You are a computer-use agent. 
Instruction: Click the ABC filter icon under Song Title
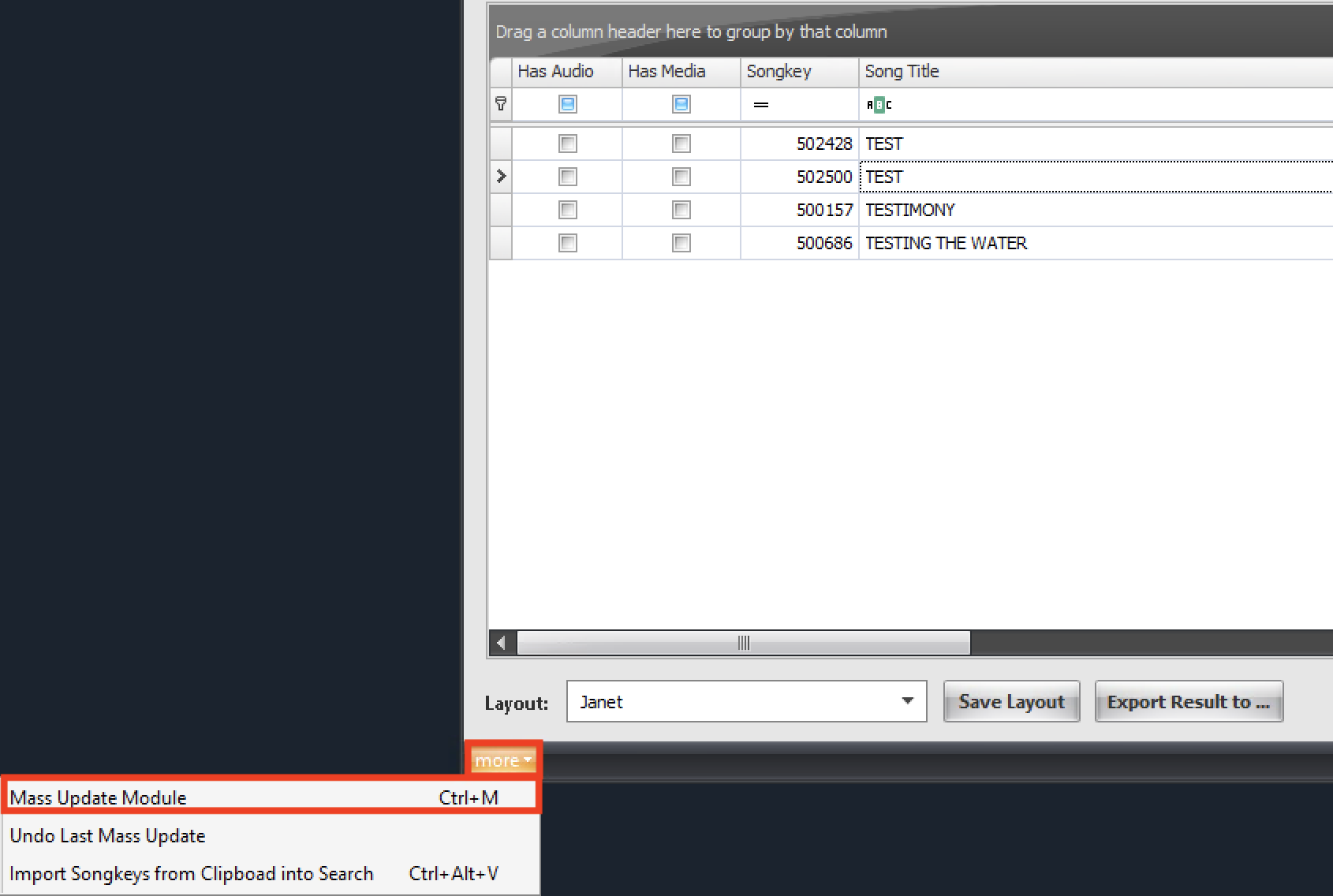coord(879,105)
